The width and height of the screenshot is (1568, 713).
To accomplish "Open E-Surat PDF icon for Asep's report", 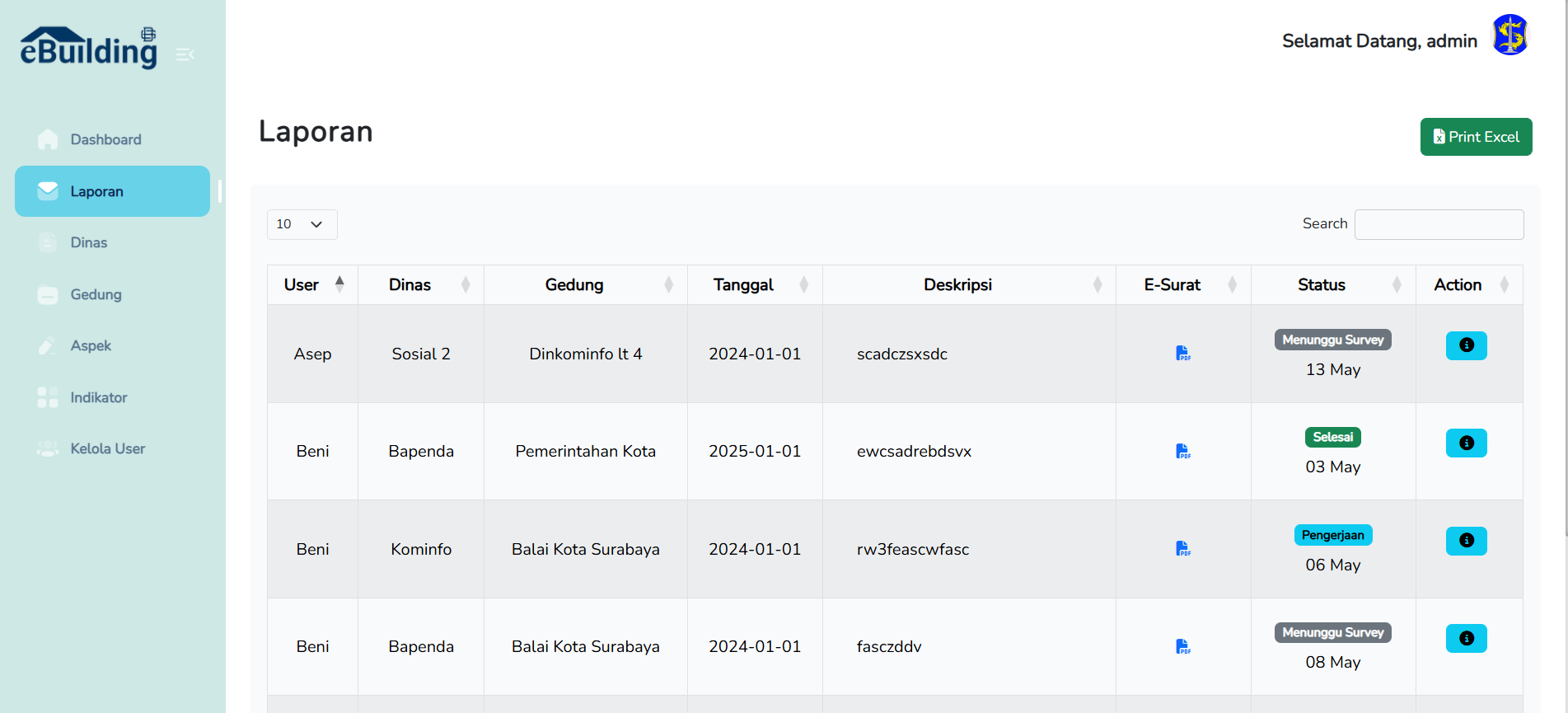I will point(1183,354).
